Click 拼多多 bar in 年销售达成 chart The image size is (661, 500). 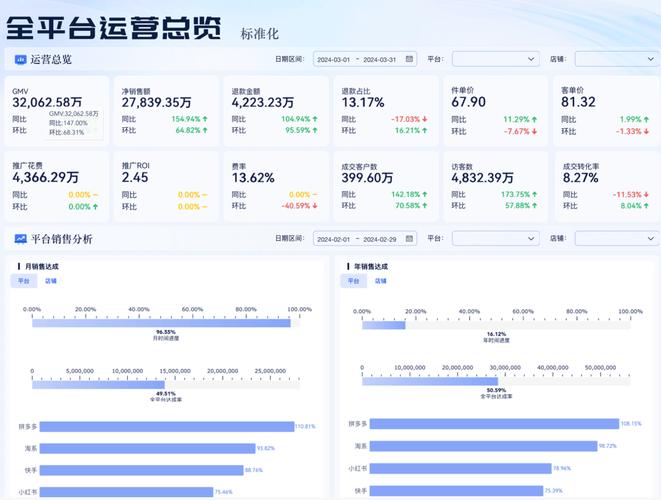click(494, 424)
